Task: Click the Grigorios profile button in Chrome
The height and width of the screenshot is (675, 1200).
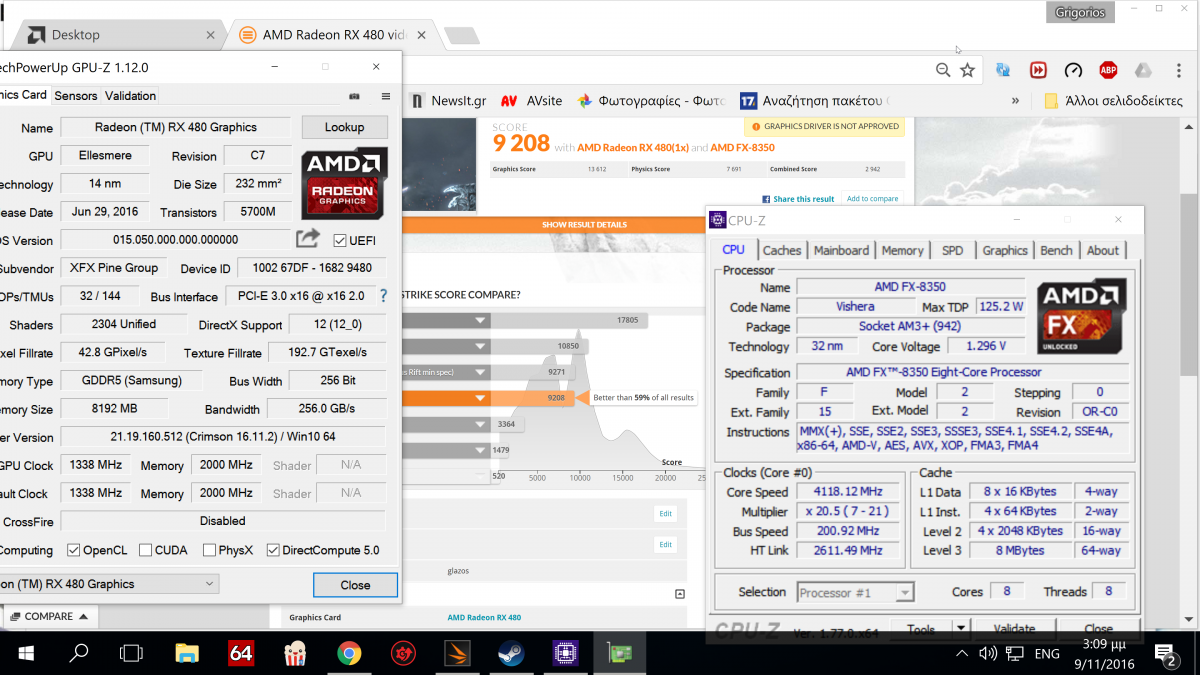Action: click(x=1078, y=12)
